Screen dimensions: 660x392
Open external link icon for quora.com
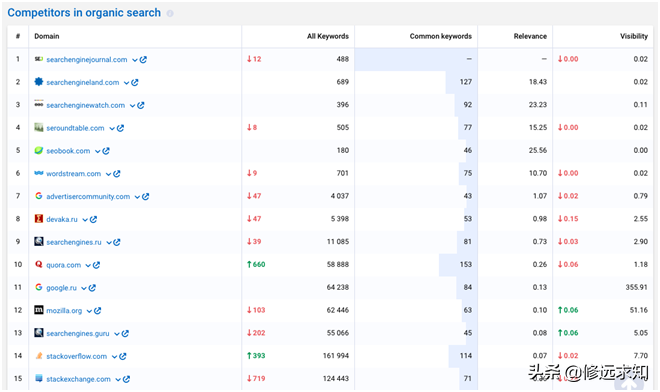(x=96, y=265)
